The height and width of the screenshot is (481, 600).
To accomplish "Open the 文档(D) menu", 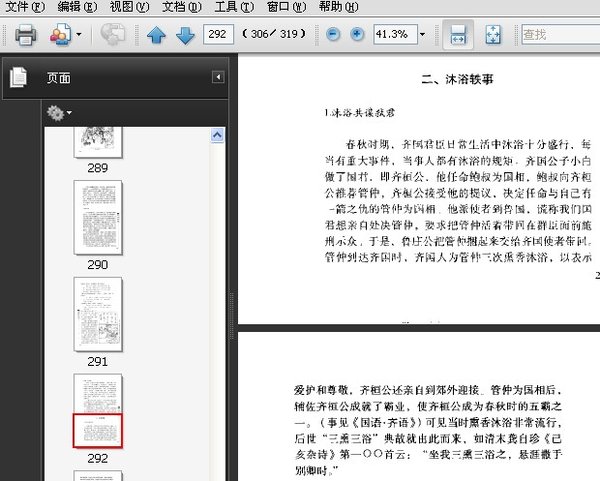I will coord(181,7).
